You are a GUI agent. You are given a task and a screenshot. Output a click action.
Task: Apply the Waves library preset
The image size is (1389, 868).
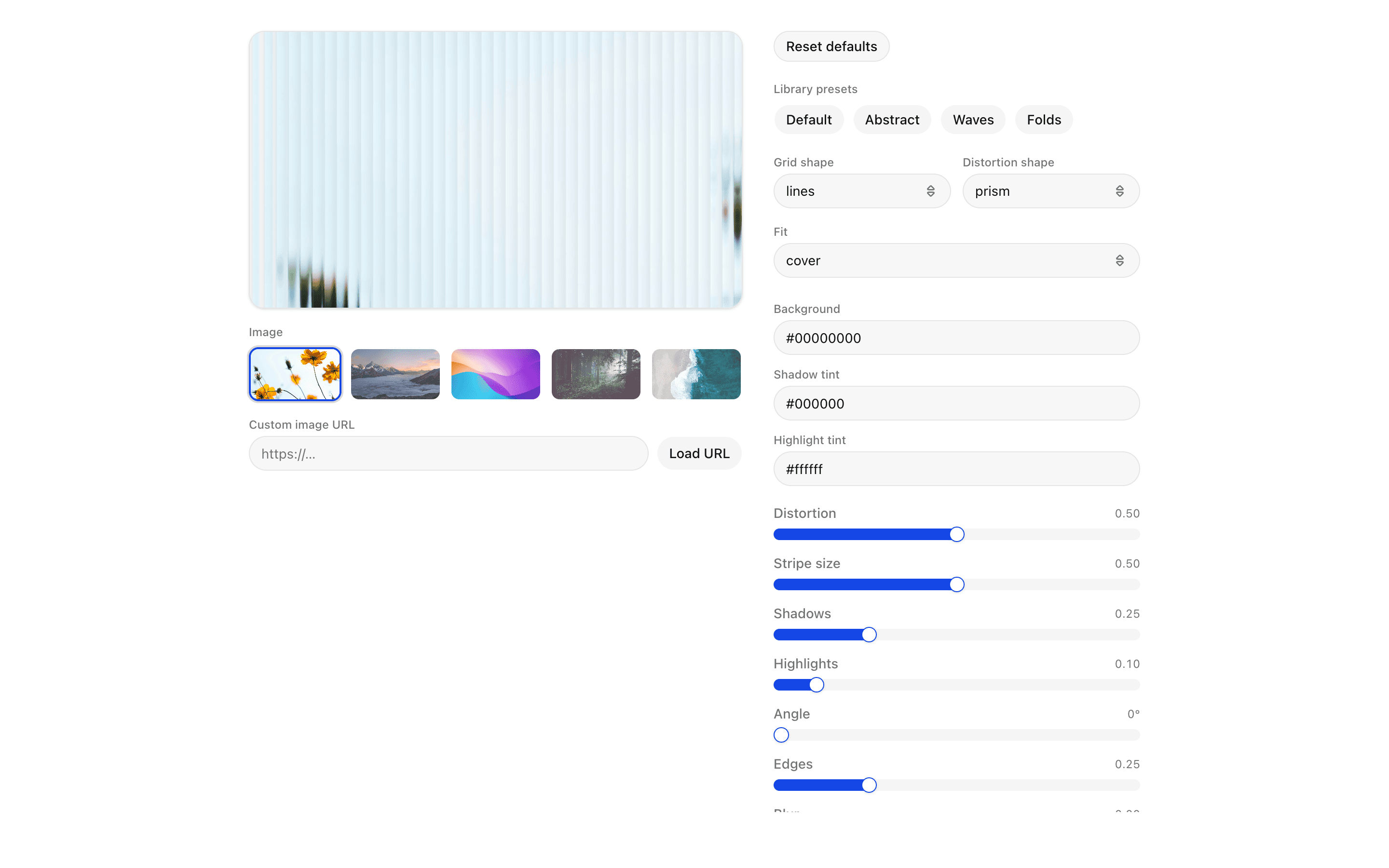[x=972, y=120]
